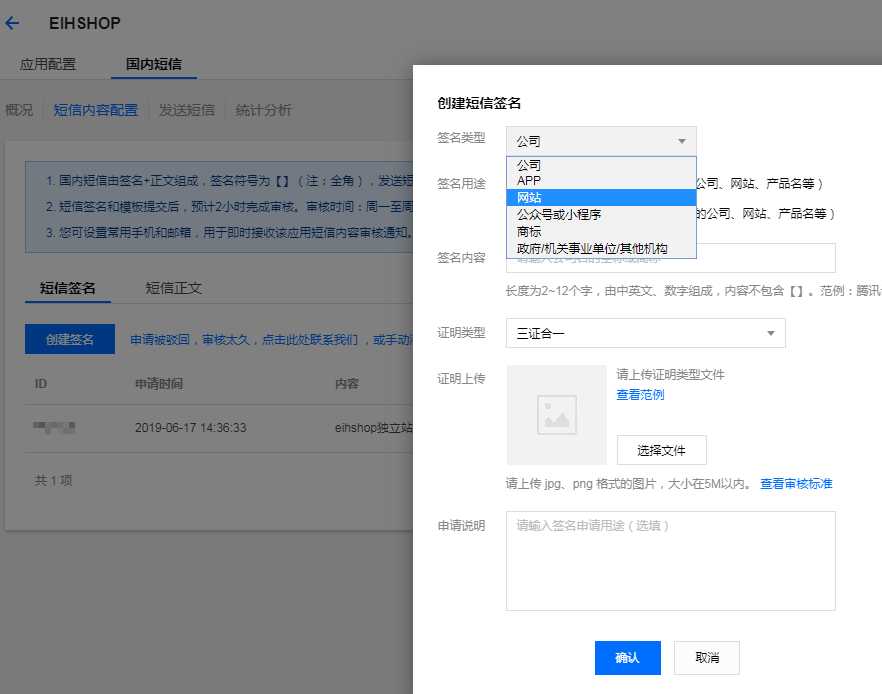The width and height of the screenshot is (882, 694).
Task: Switch to the 国内短信 tab
Action: [154, 64]
